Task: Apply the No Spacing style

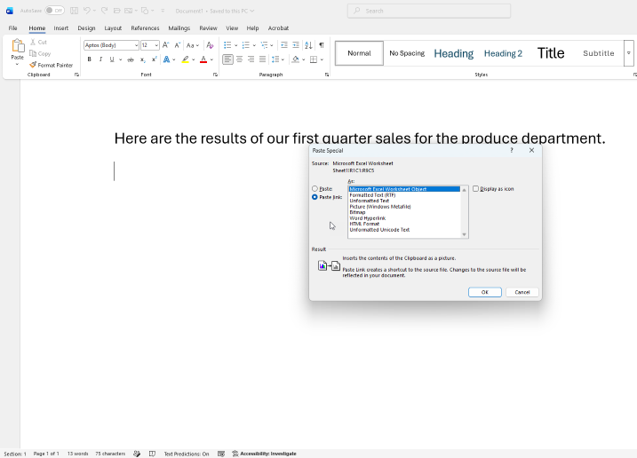Action: (x=407, y=53)
